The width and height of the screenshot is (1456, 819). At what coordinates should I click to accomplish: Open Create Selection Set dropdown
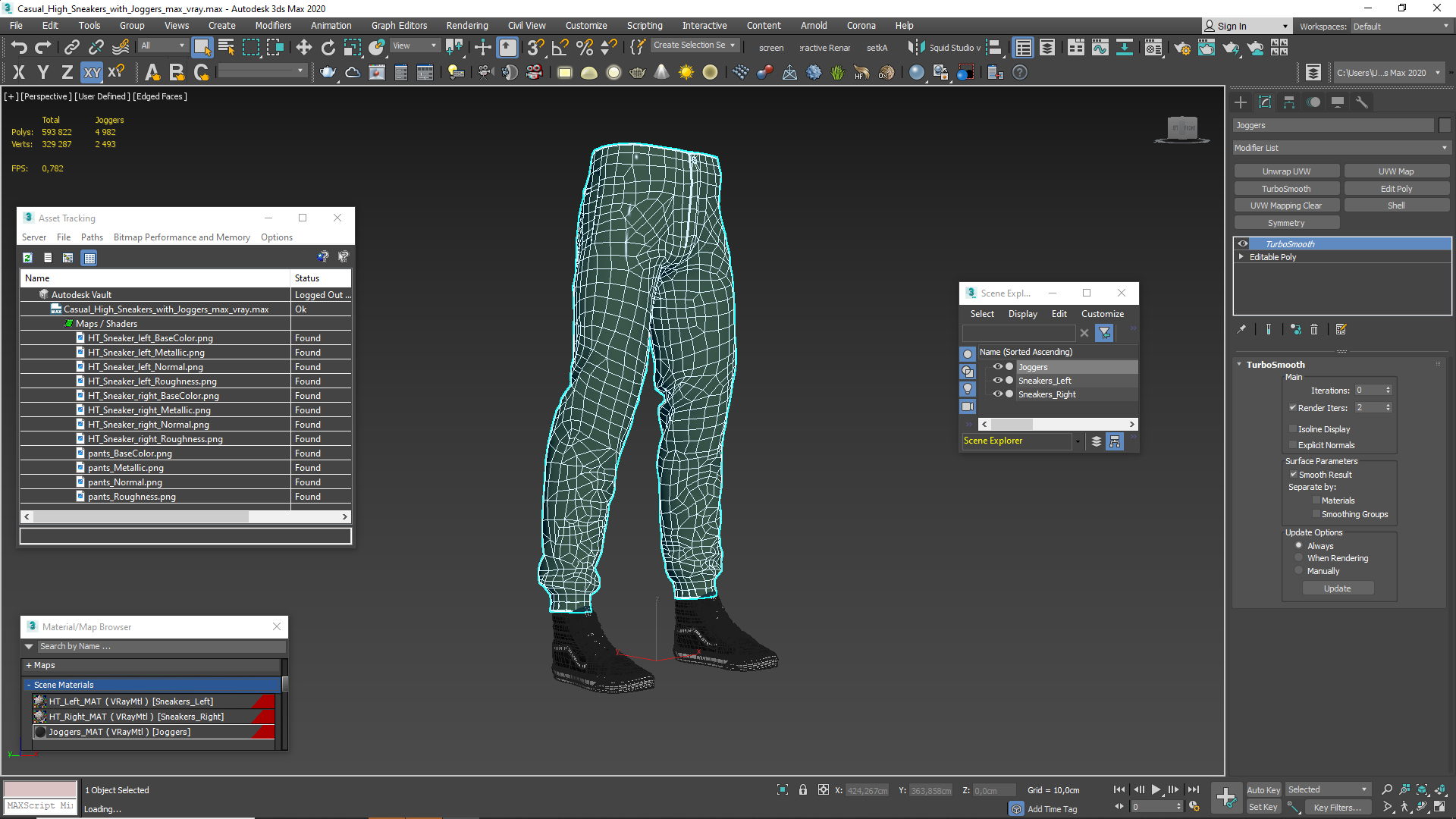pyautogui.click(x=694, y=45)
